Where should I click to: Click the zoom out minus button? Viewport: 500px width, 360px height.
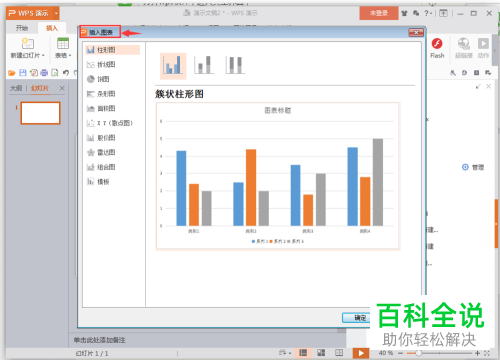coord(401,353)
